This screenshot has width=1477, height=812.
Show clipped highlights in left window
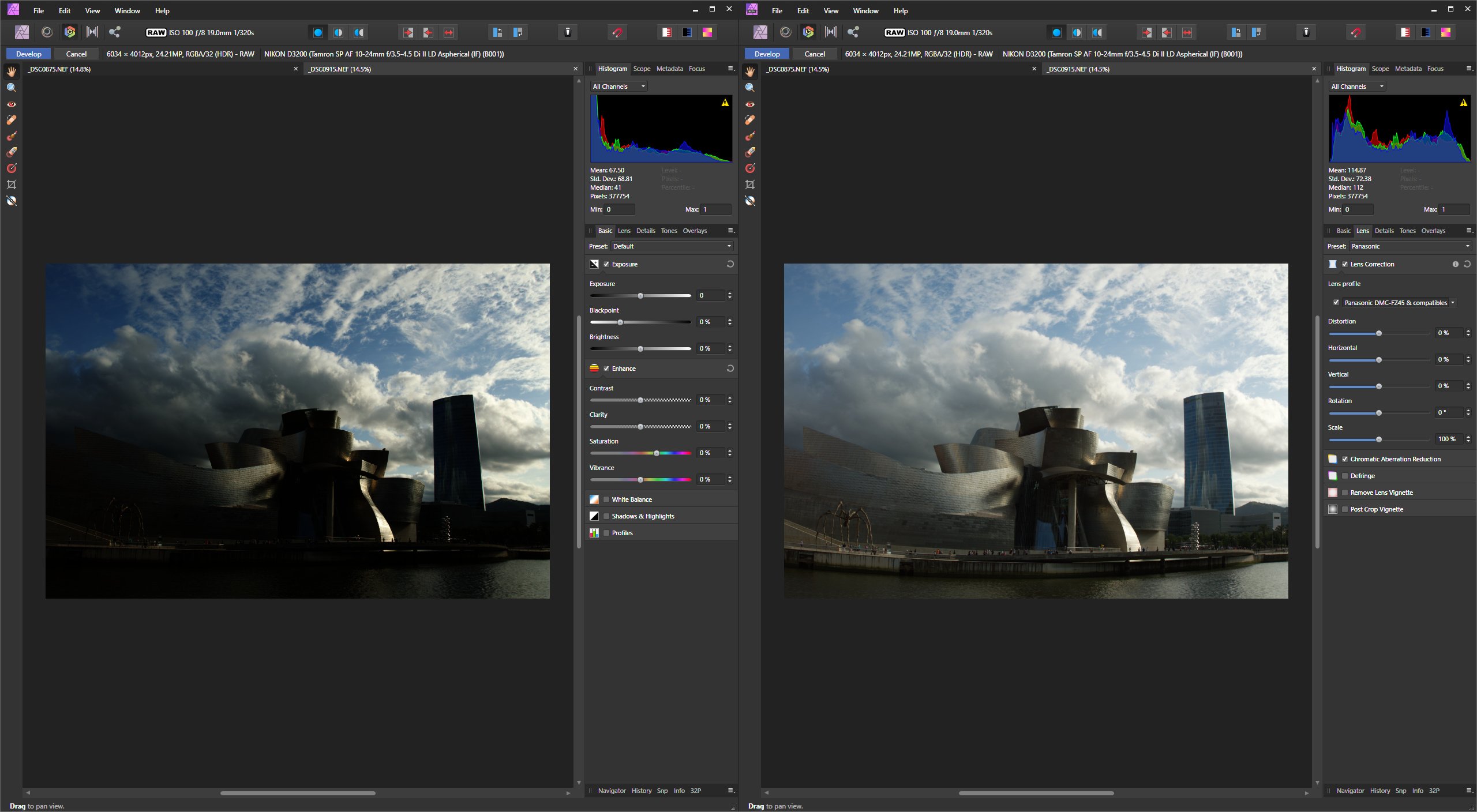(x=667, y=32)
